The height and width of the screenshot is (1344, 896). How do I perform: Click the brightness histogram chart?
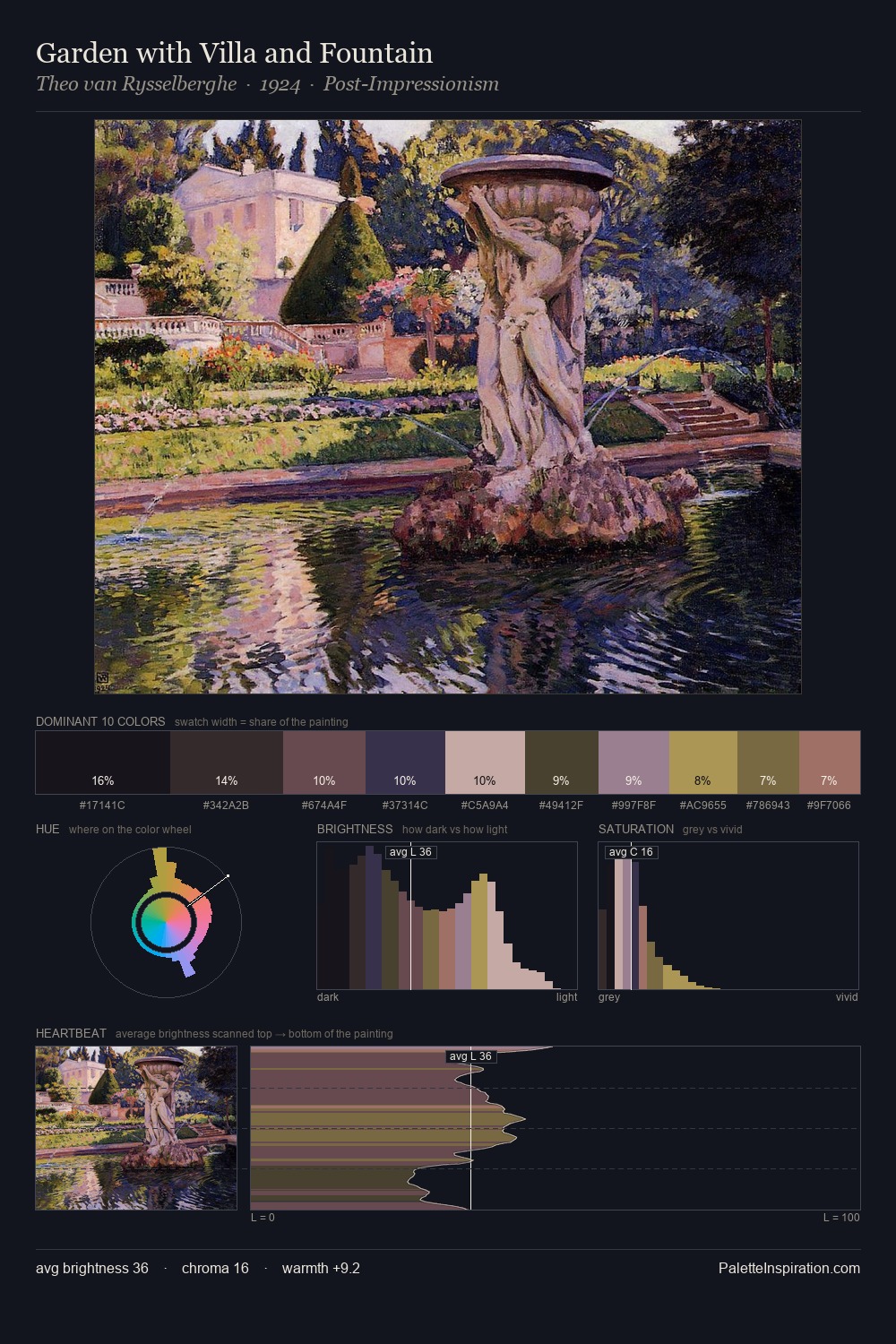447,916
